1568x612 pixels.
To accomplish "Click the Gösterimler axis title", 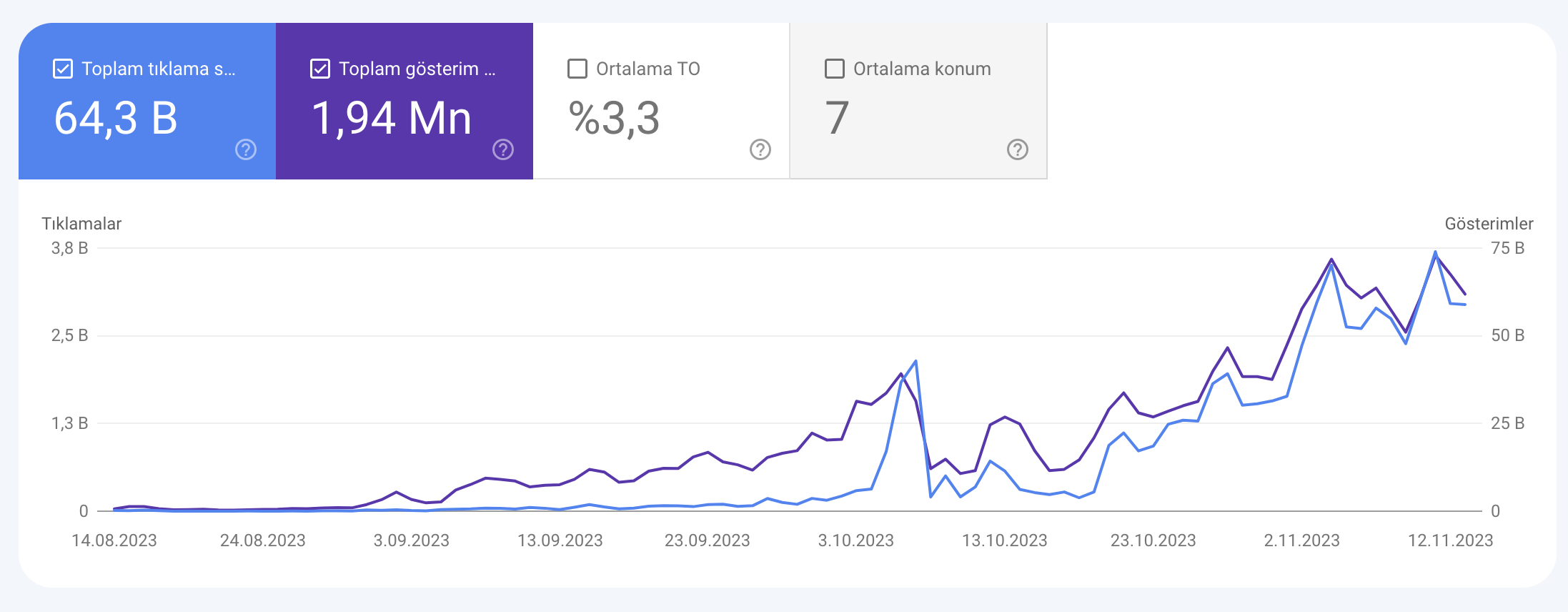I will pyautogui.click(x=1489, y=224).
